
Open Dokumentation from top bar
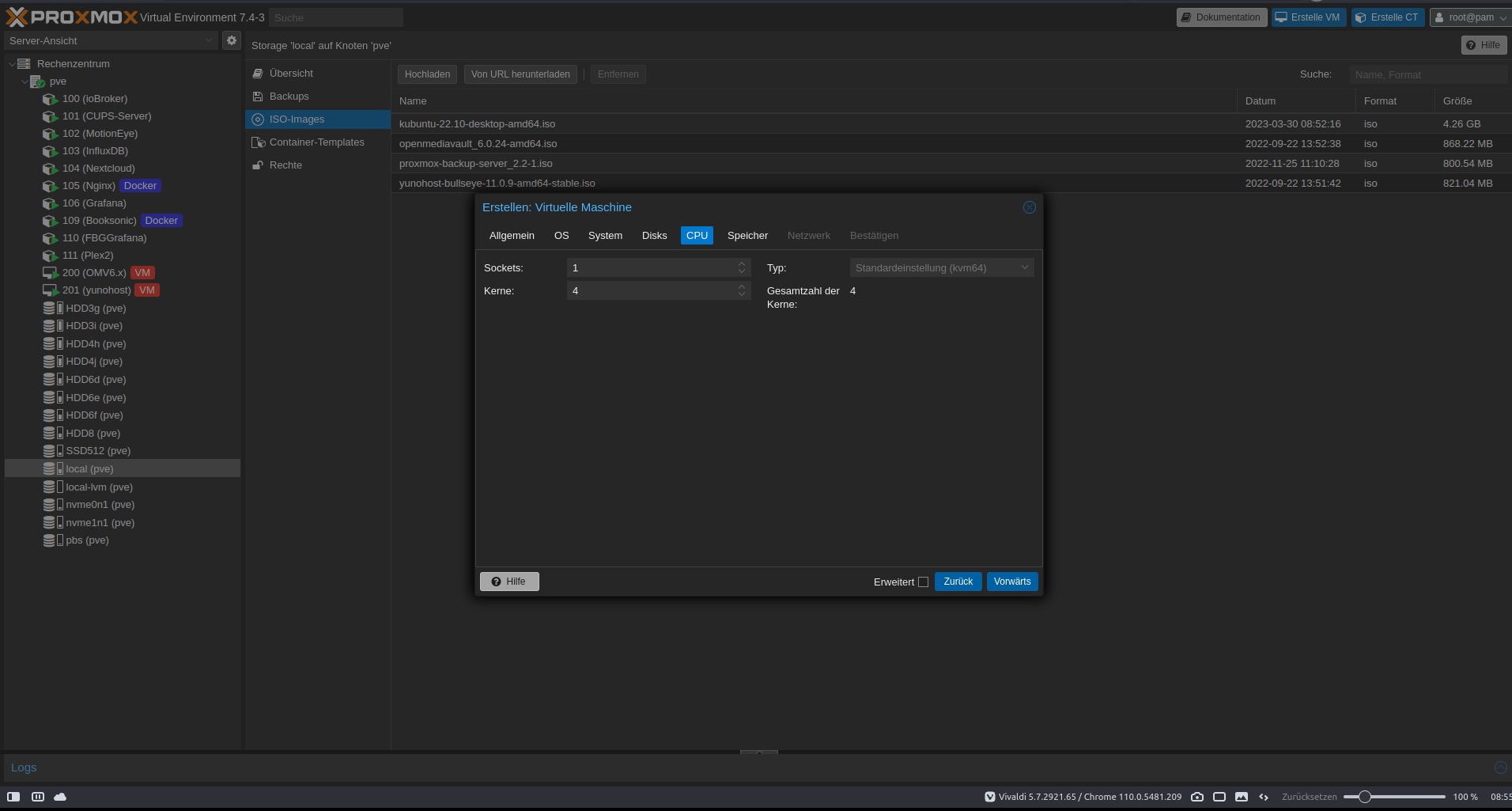(1222, 17)
